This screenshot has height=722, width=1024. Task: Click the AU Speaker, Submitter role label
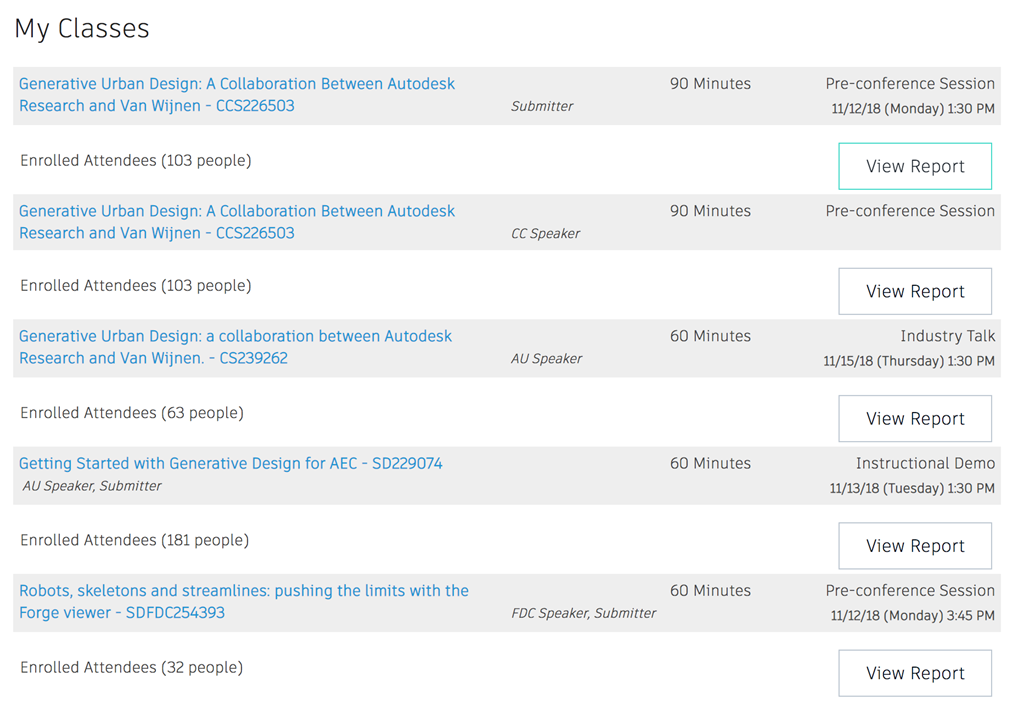click(92, 486)
